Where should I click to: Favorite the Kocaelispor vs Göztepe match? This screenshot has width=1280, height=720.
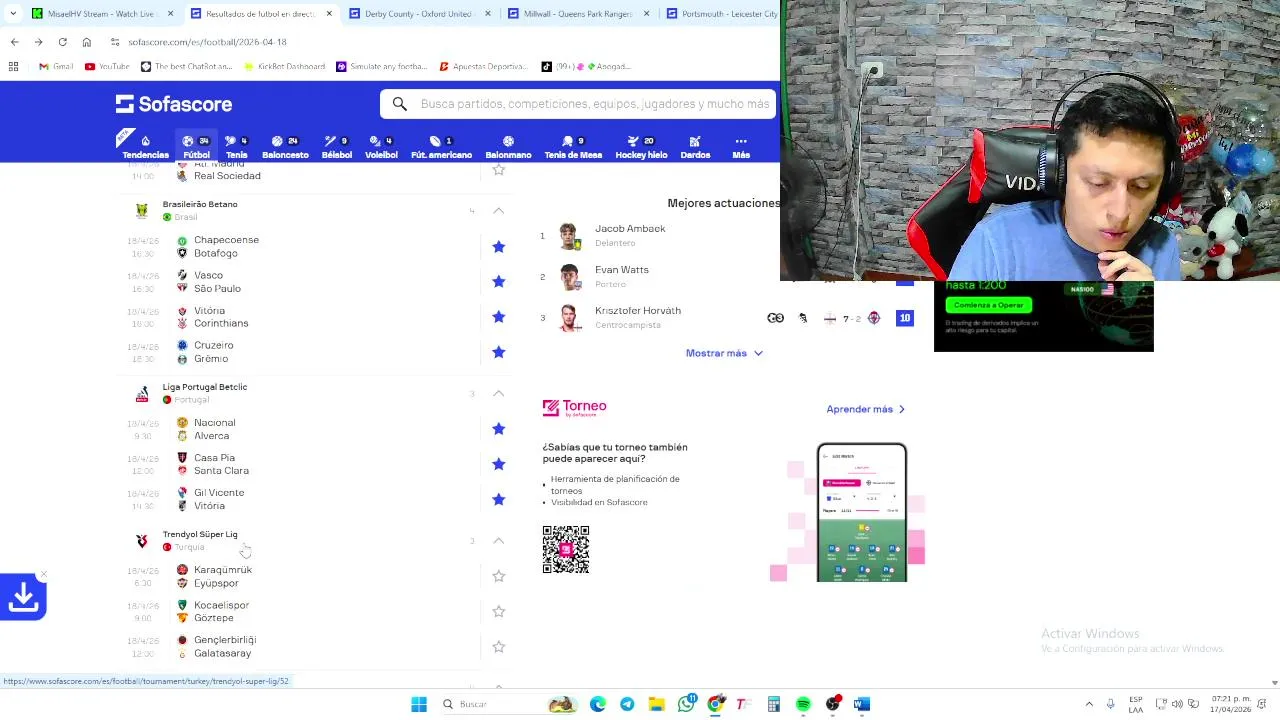coord(498,611)
